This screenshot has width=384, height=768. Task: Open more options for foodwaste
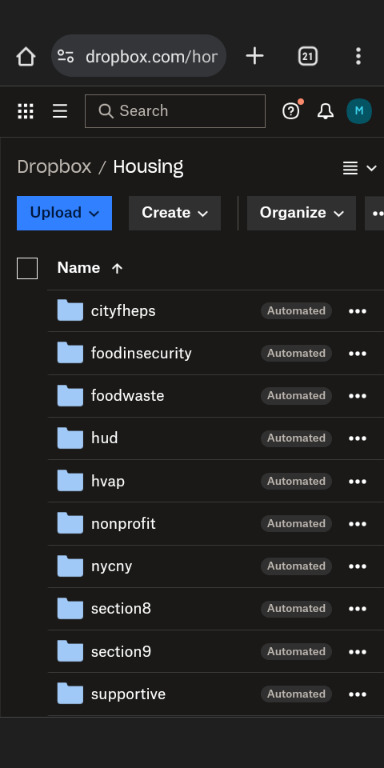coord(358,396)
